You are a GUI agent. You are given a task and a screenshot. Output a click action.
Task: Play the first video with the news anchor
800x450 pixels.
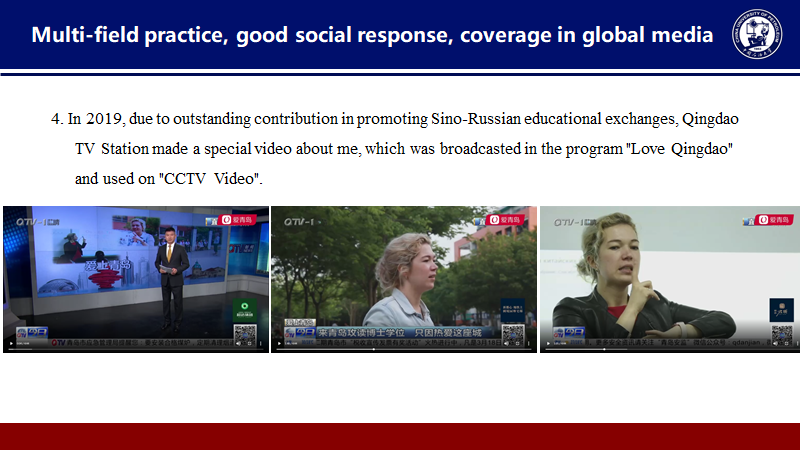pos(10,345)
